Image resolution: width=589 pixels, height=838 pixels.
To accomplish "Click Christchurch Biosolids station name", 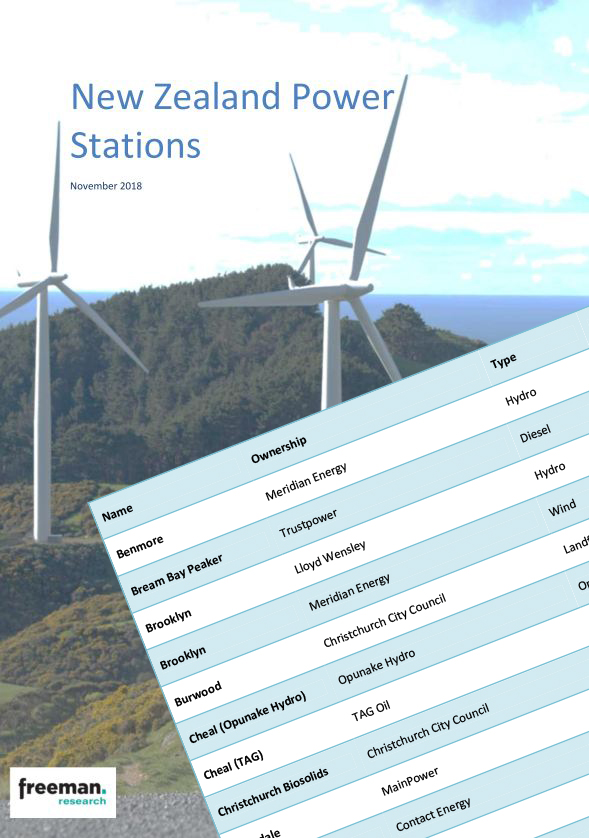I will 273,793.
